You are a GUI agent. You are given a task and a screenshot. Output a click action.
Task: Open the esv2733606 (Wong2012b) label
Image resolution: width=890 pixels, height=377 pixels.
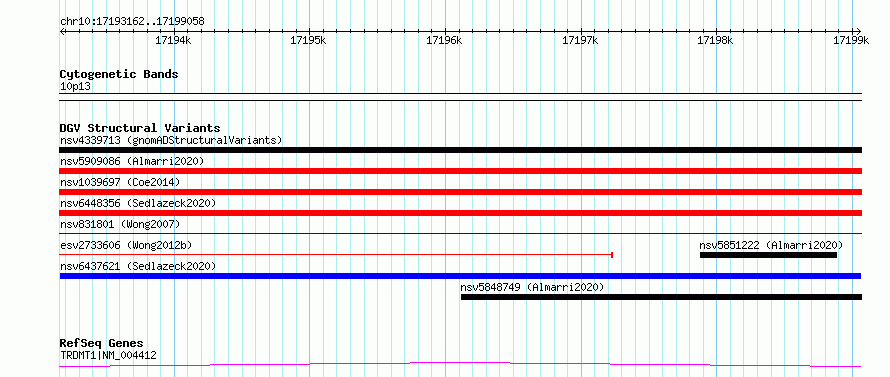126,245
